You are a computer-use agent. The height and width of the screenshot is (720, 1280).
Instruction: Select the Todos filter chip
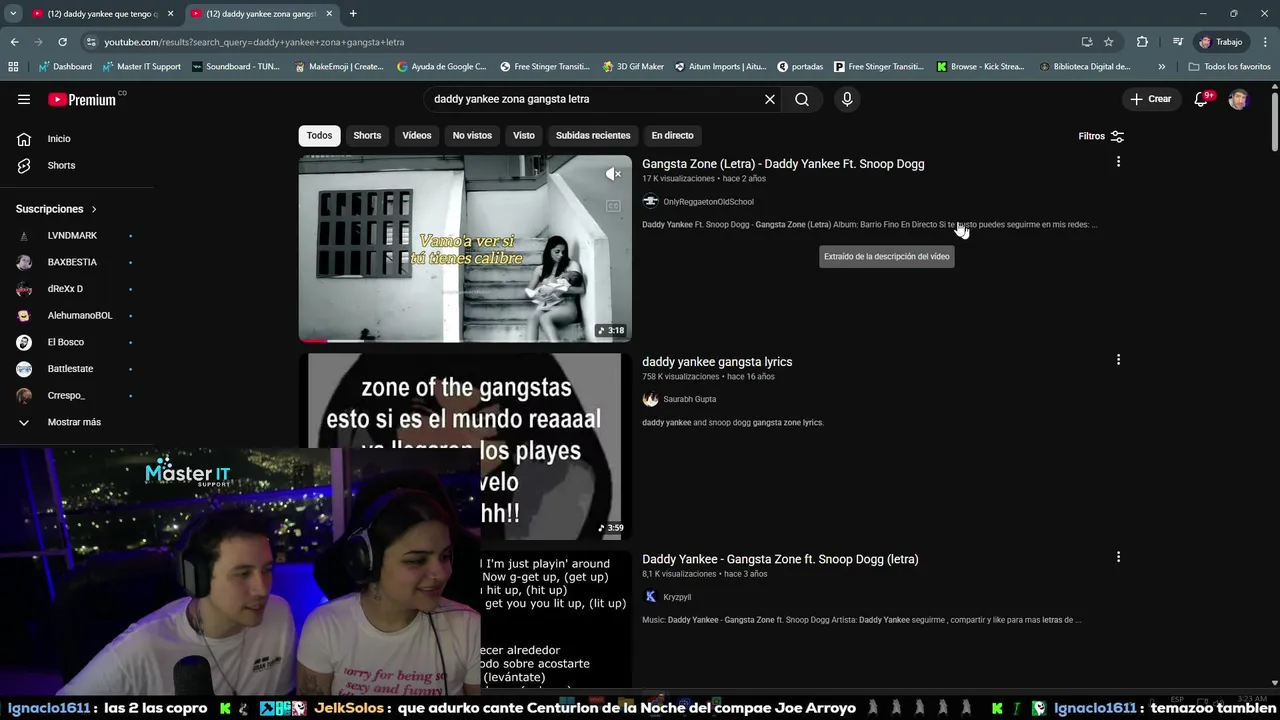[x=319, y=135]
